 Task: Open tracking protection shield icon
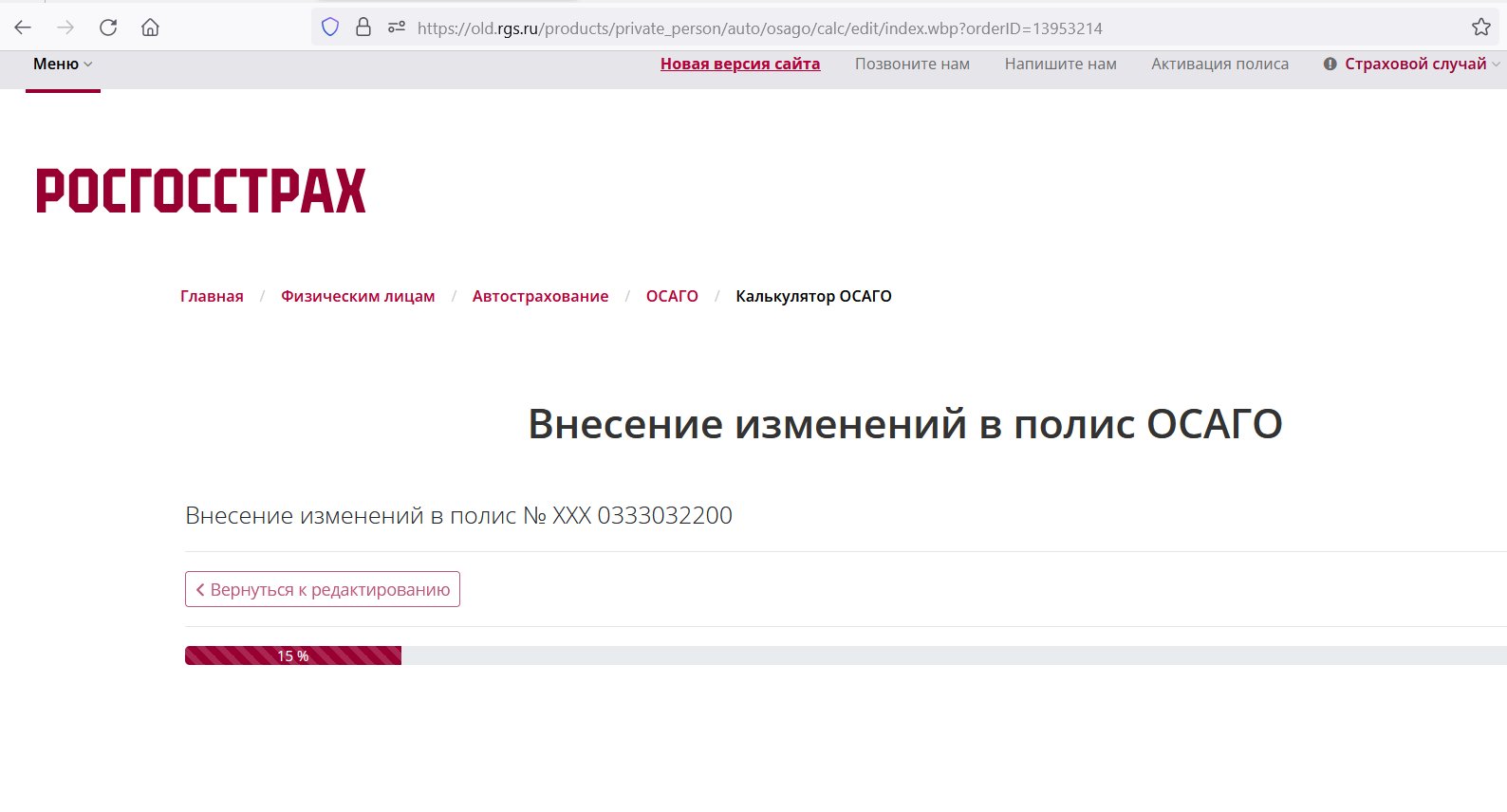coord(330,28)
